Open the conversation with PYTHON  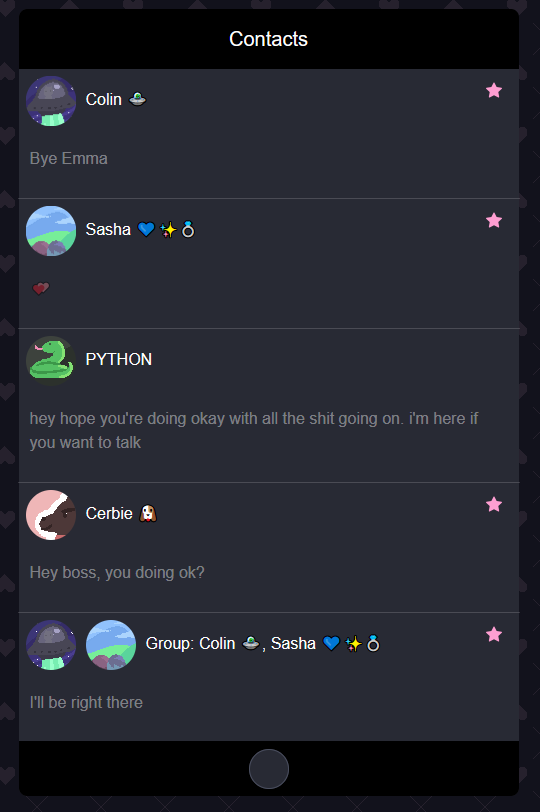click(269, 405)
